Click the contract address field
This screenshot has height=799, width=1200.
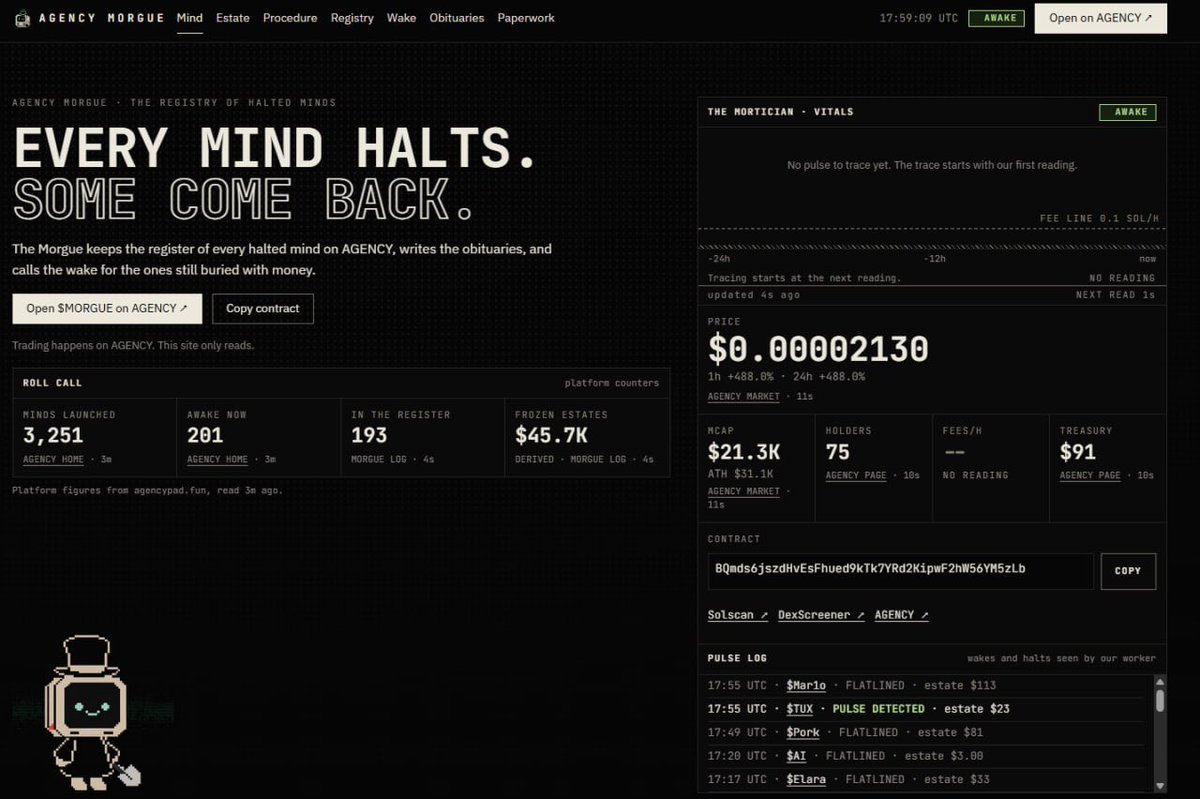point(901,571)
